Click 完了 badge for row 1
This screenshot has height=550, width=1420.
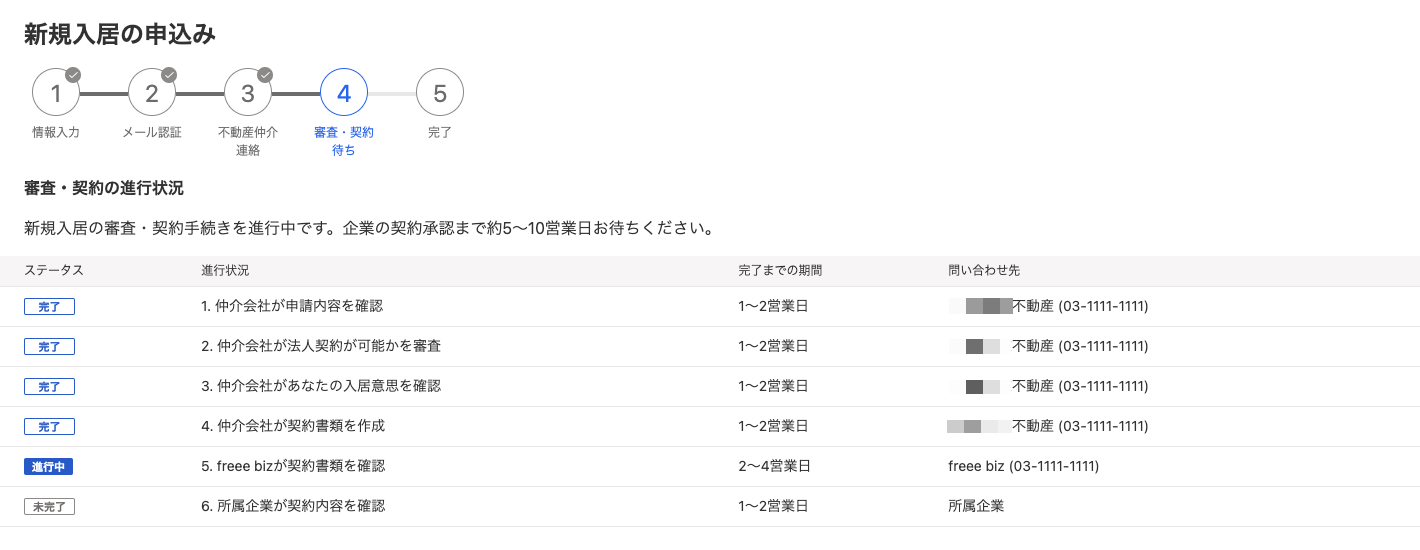49,307
